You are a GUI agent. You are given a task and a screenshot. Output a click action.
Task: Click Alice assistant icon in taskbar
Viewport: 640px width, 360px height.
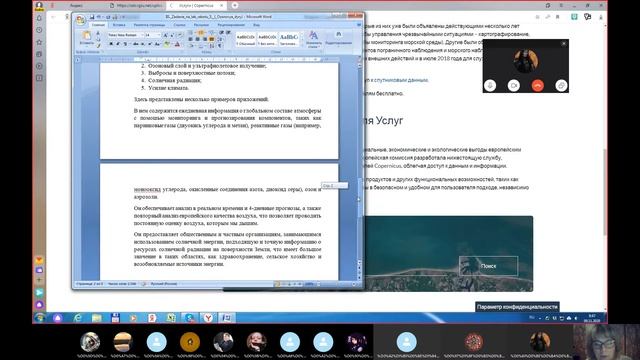(x=58, y=318)
